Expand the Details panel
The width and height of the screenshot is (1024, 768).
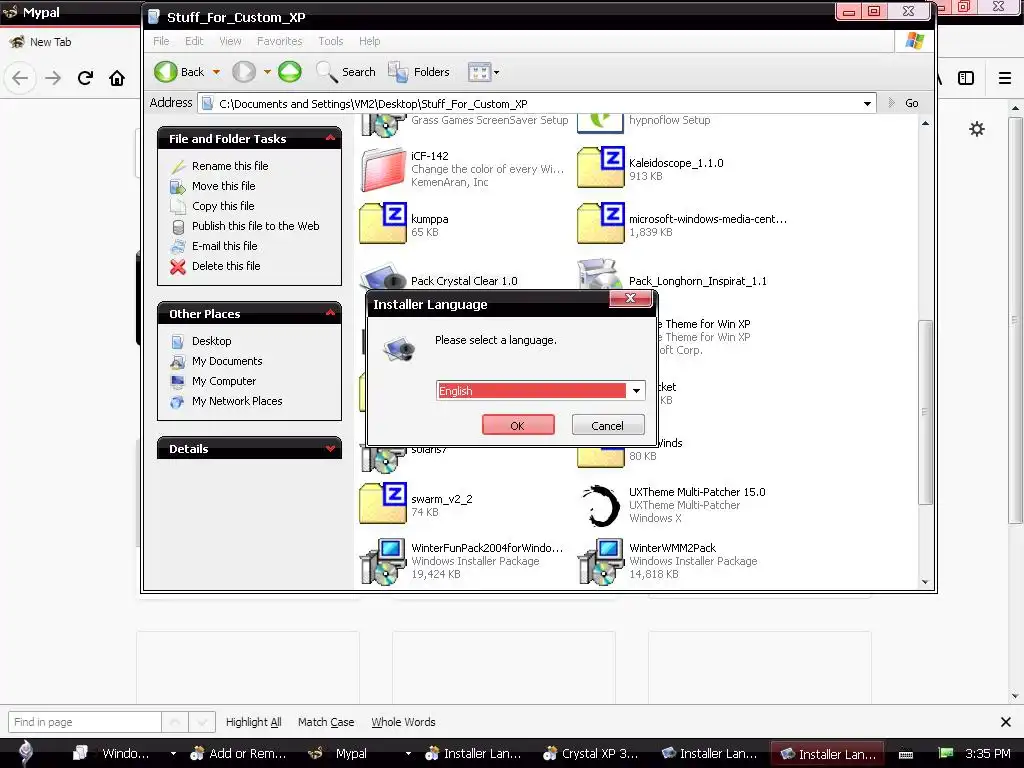coord(330,448)
